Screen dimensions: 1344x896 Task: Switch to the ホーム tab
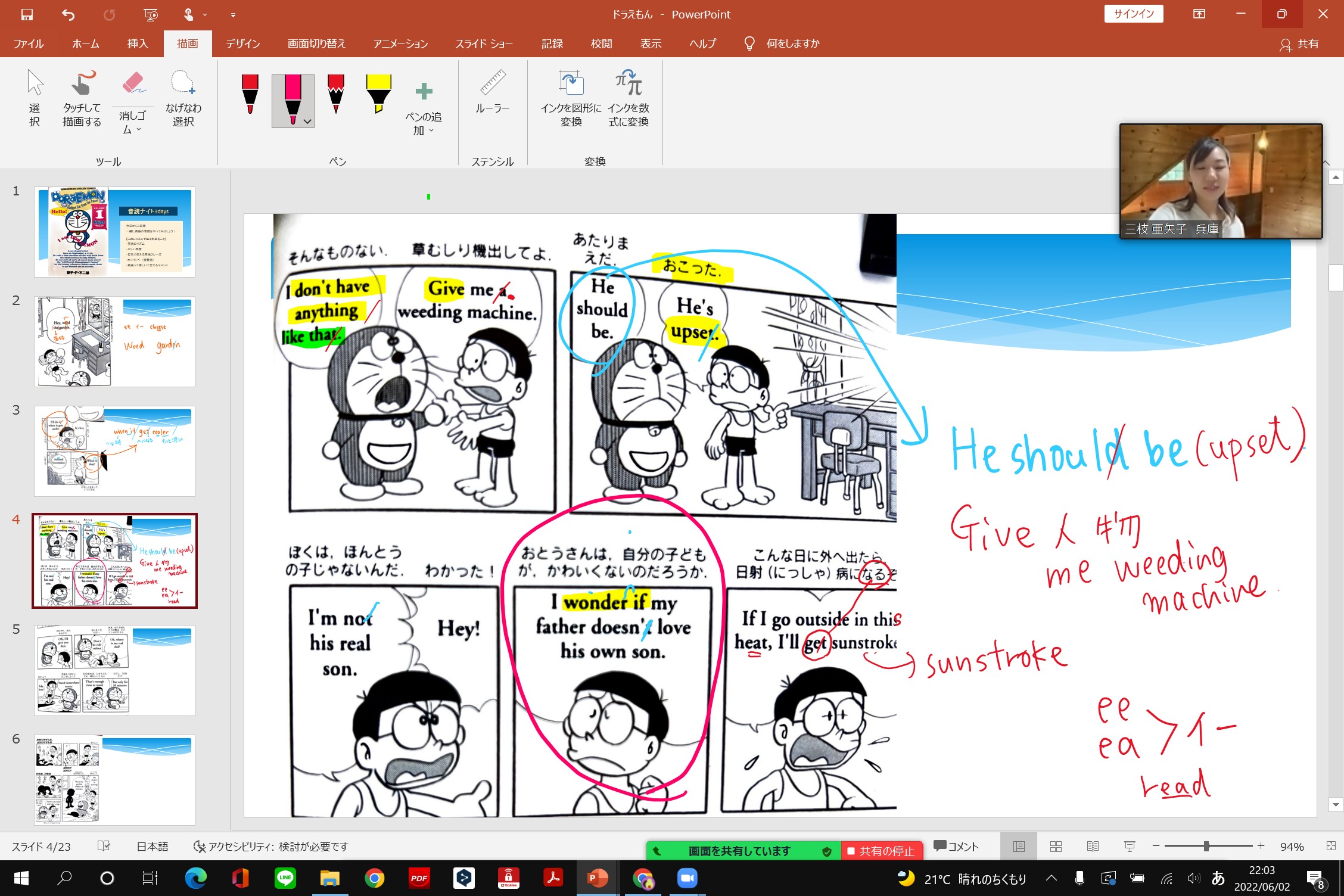(x=86, y=43)
